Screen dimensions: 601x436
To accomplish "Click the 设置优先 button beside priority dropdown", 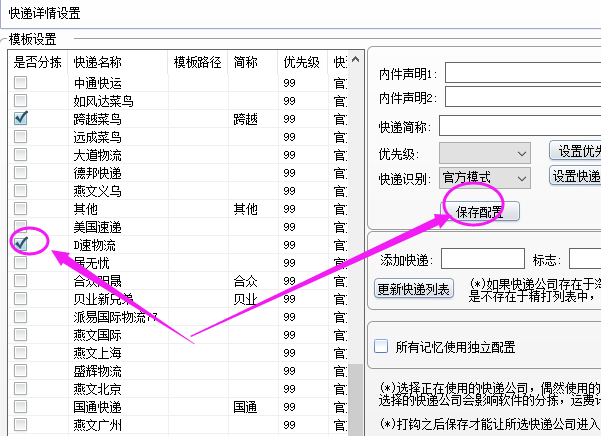I will point(576,151).
